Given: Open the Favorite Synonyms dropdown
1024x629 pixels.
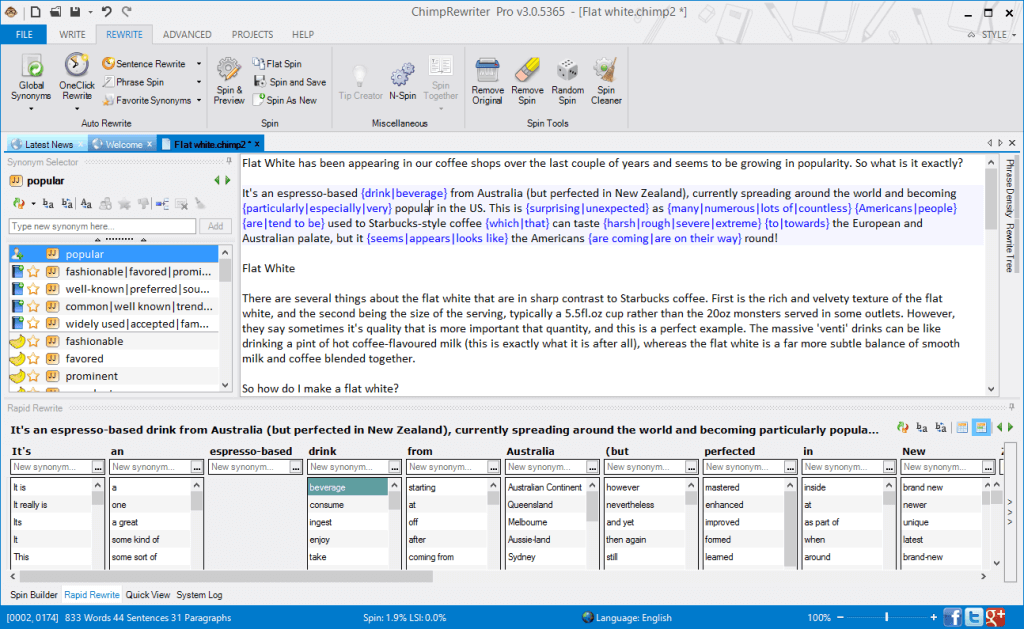Looking at the screenshot, I should point(199,101).
